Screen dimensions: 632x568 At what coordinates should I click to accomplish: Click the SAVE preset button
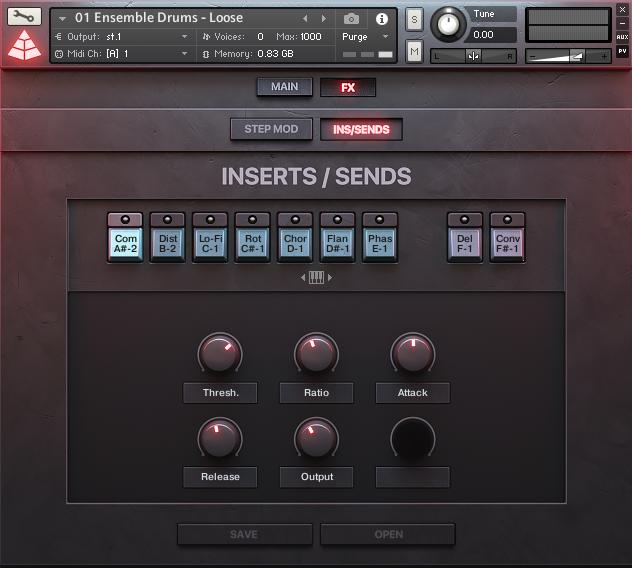pyautogui.click(x=245, y=534)
